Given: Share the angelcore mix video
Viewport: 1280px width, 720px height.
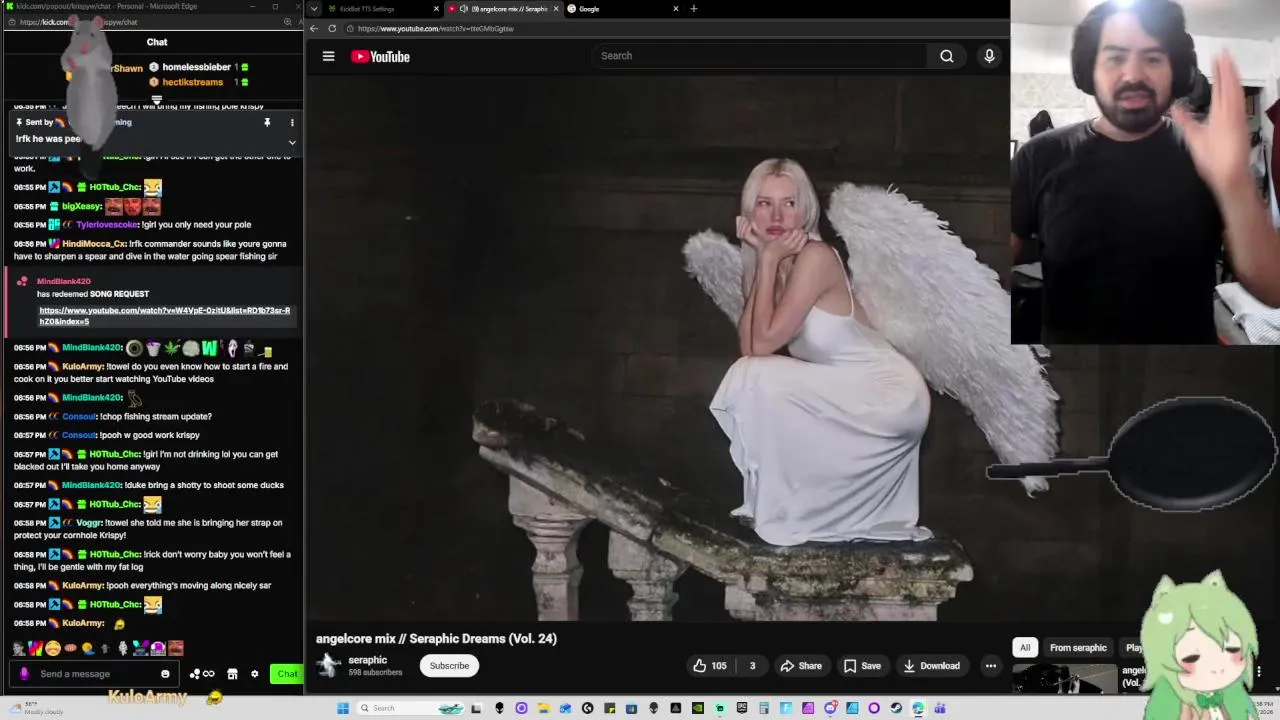Looking at the screenshot, I should pyautogui.click(x=801, y=666).
